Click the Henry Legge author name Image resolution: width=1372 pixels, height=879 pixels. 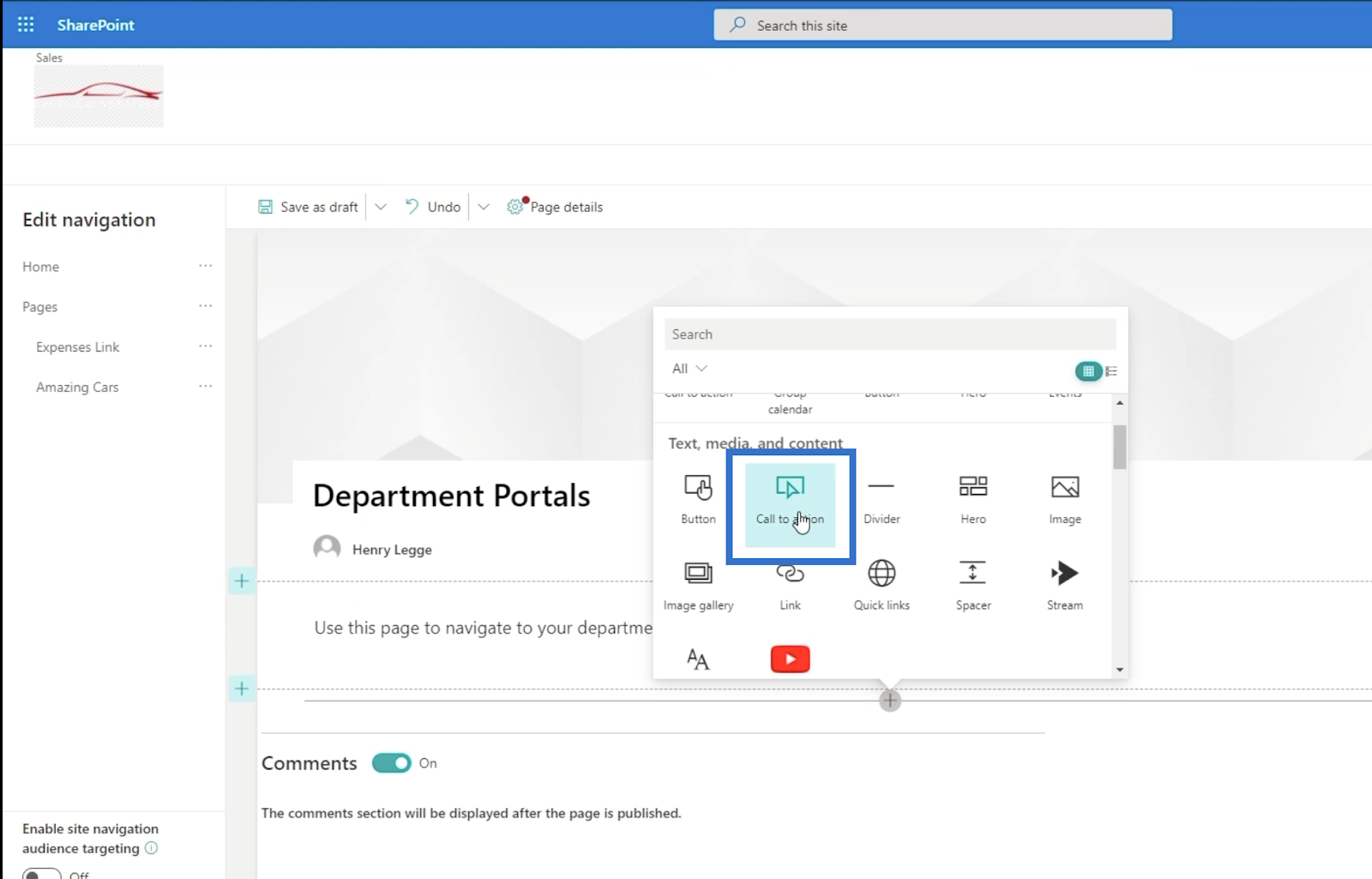(x=392, y=550)
